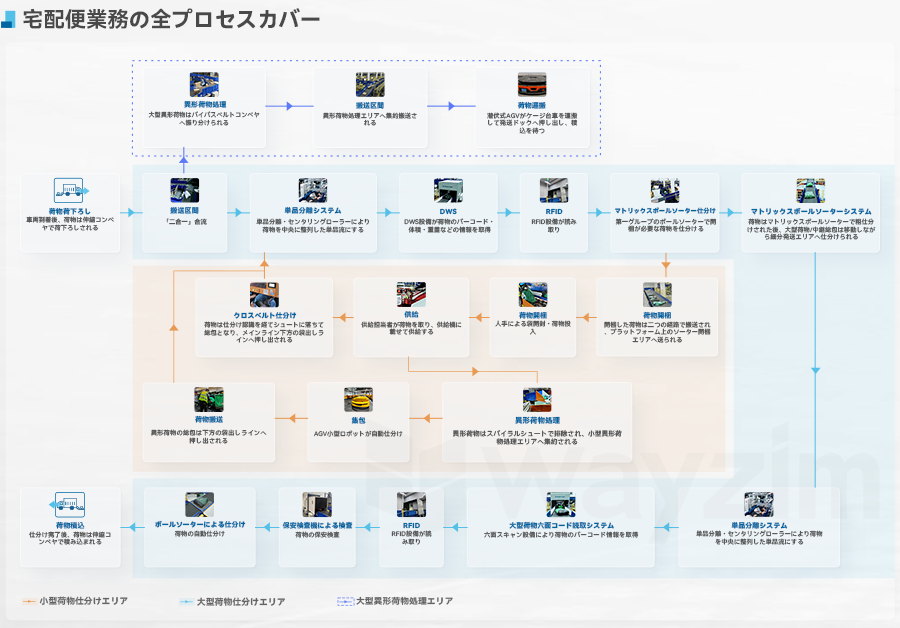This screenshot has height=628, width=900.
Task: Click the DWS heading
Action: pos(448,211)
